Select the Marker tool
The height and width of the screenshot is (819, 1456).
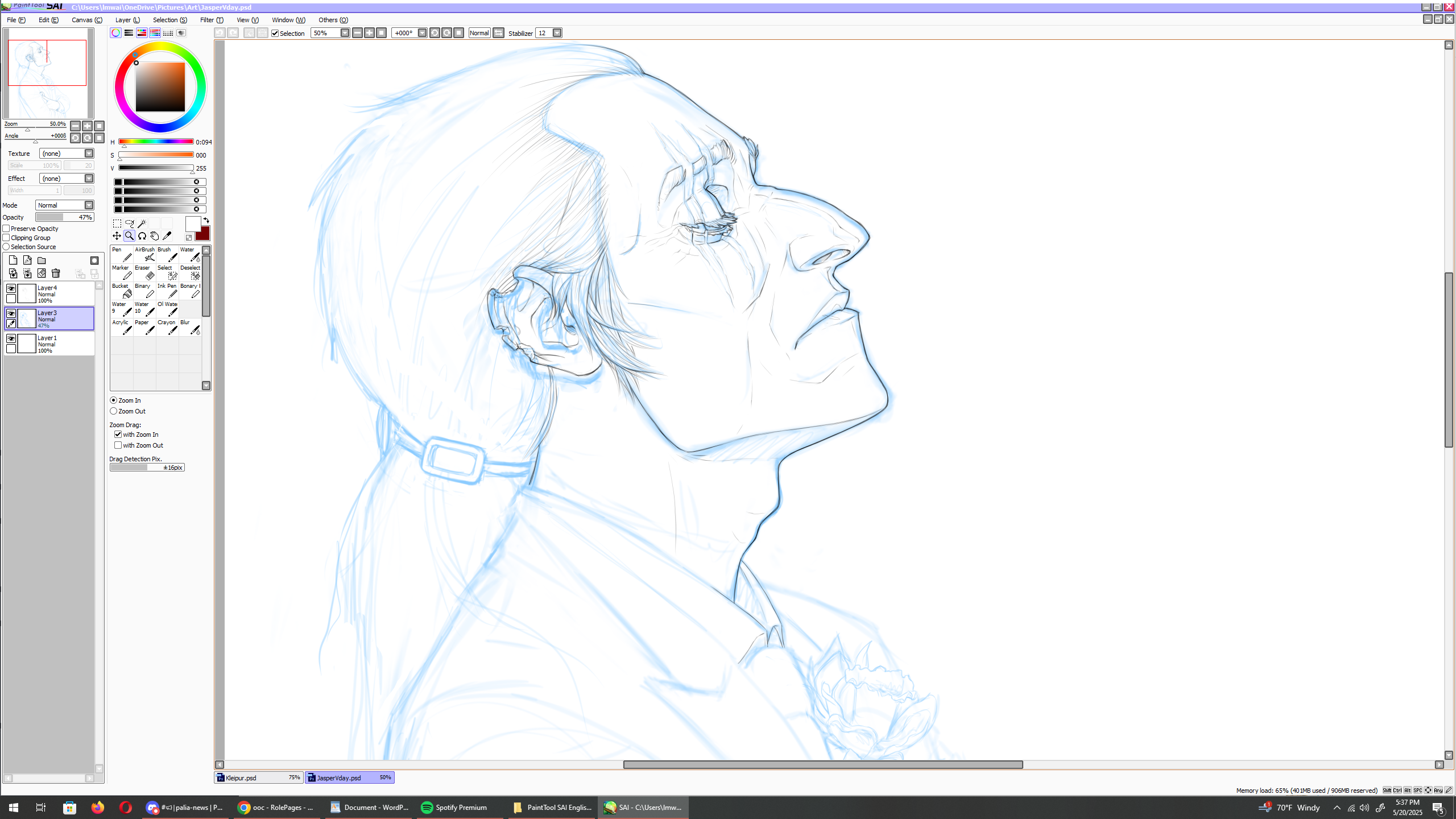(x=122, y=272)
